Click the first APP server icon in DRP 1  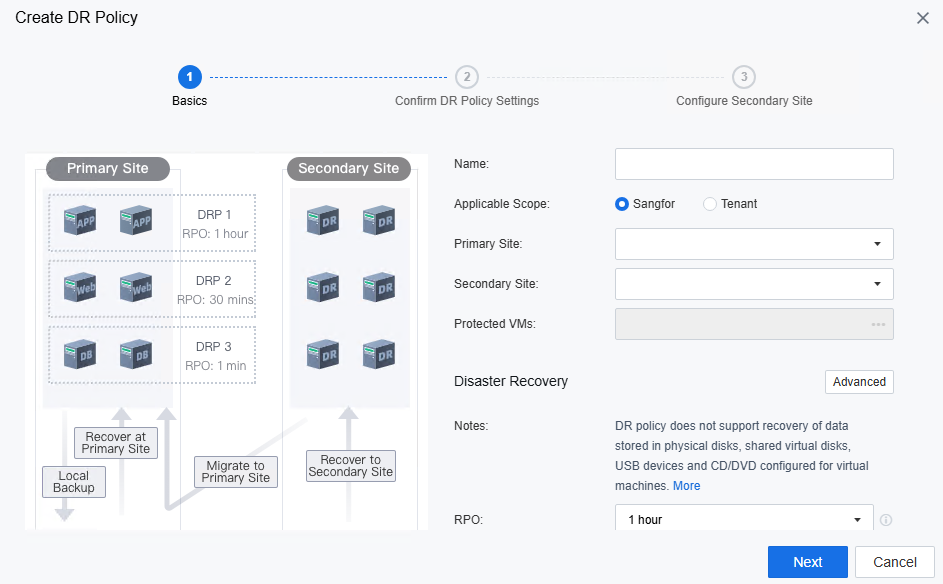pyautogui.click(x=80, y=221)
